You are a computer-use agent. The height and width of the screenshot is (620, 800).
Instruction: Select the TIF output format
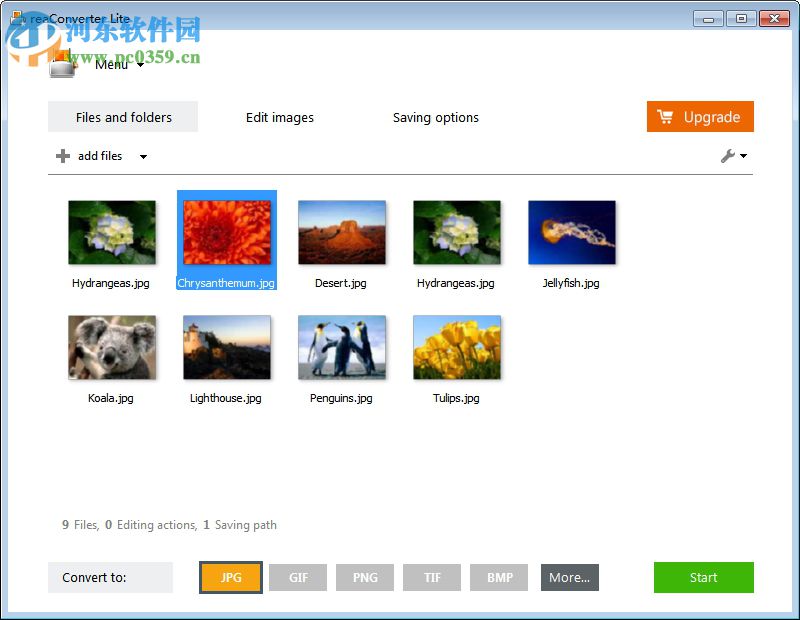(x=431, y=577)
